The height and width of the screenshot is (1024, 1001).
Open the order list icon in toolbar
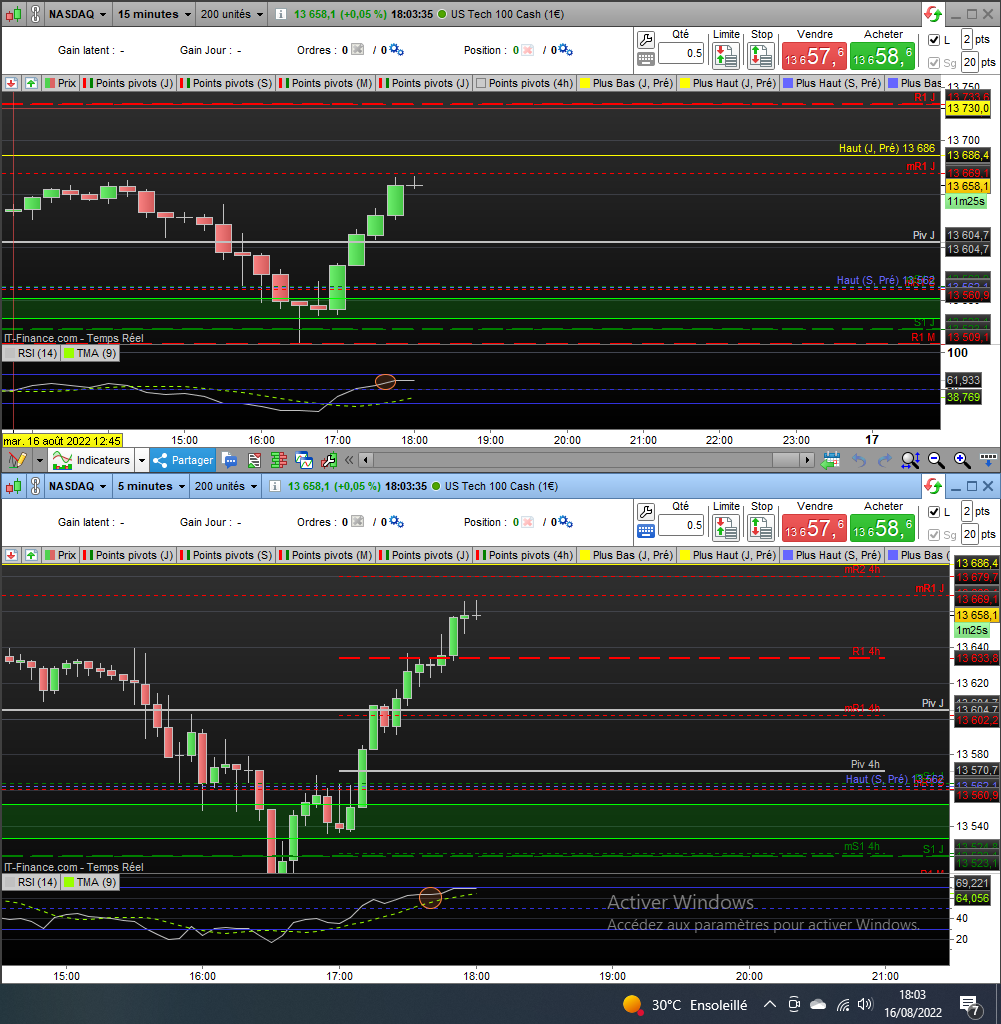[x=254, y=460]
